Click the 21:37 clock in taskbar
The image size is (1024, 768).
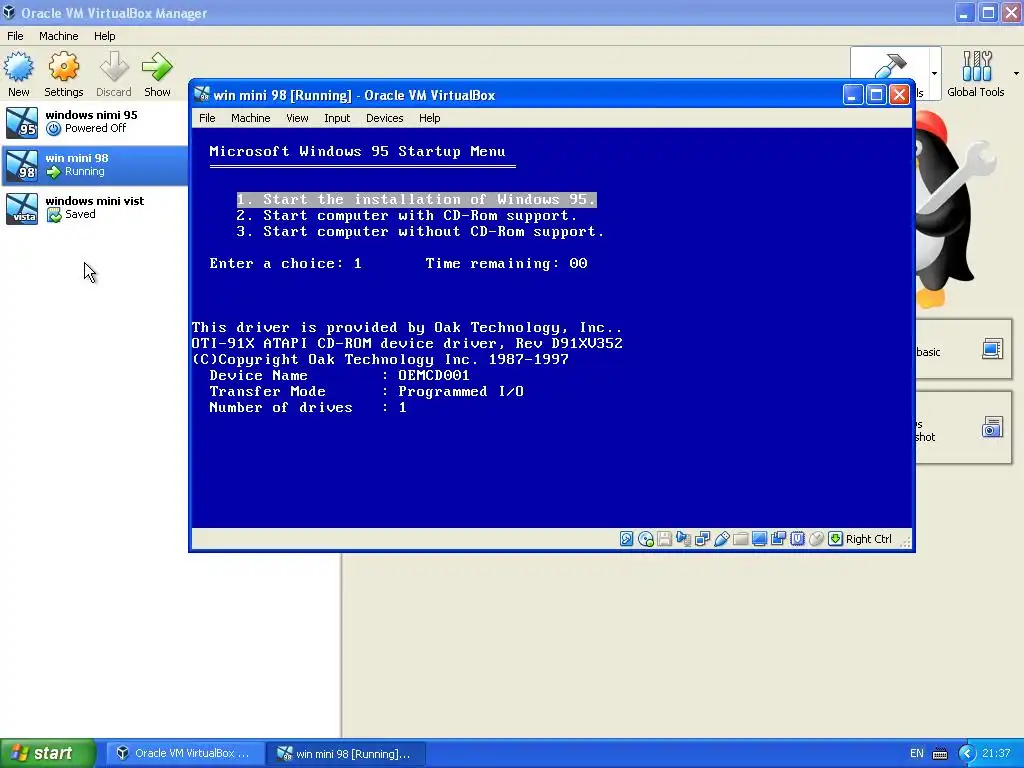tap(995, 754)
